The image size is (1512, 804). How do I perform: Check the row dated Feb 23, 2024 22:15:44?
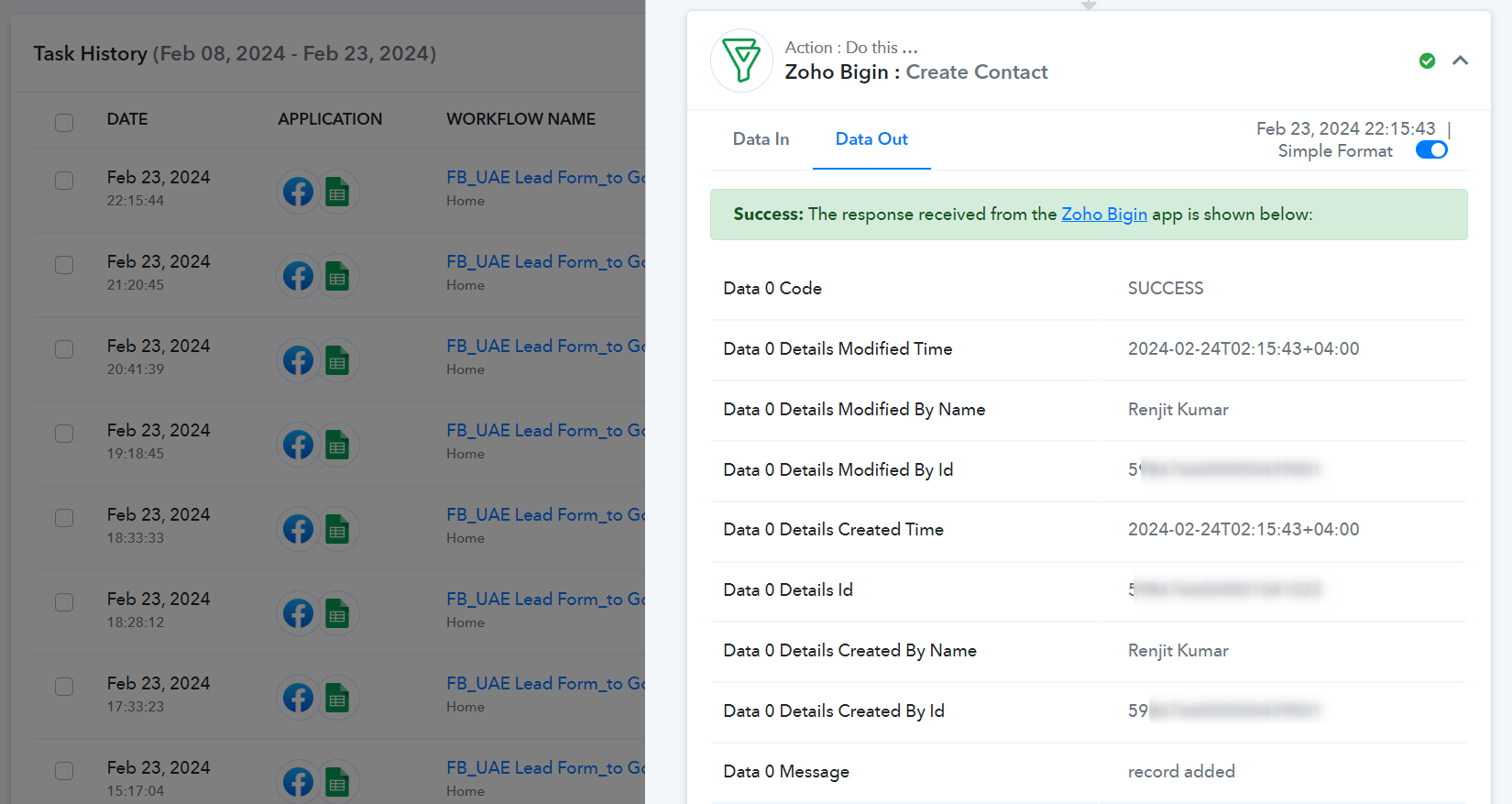[x=64, y=181]
